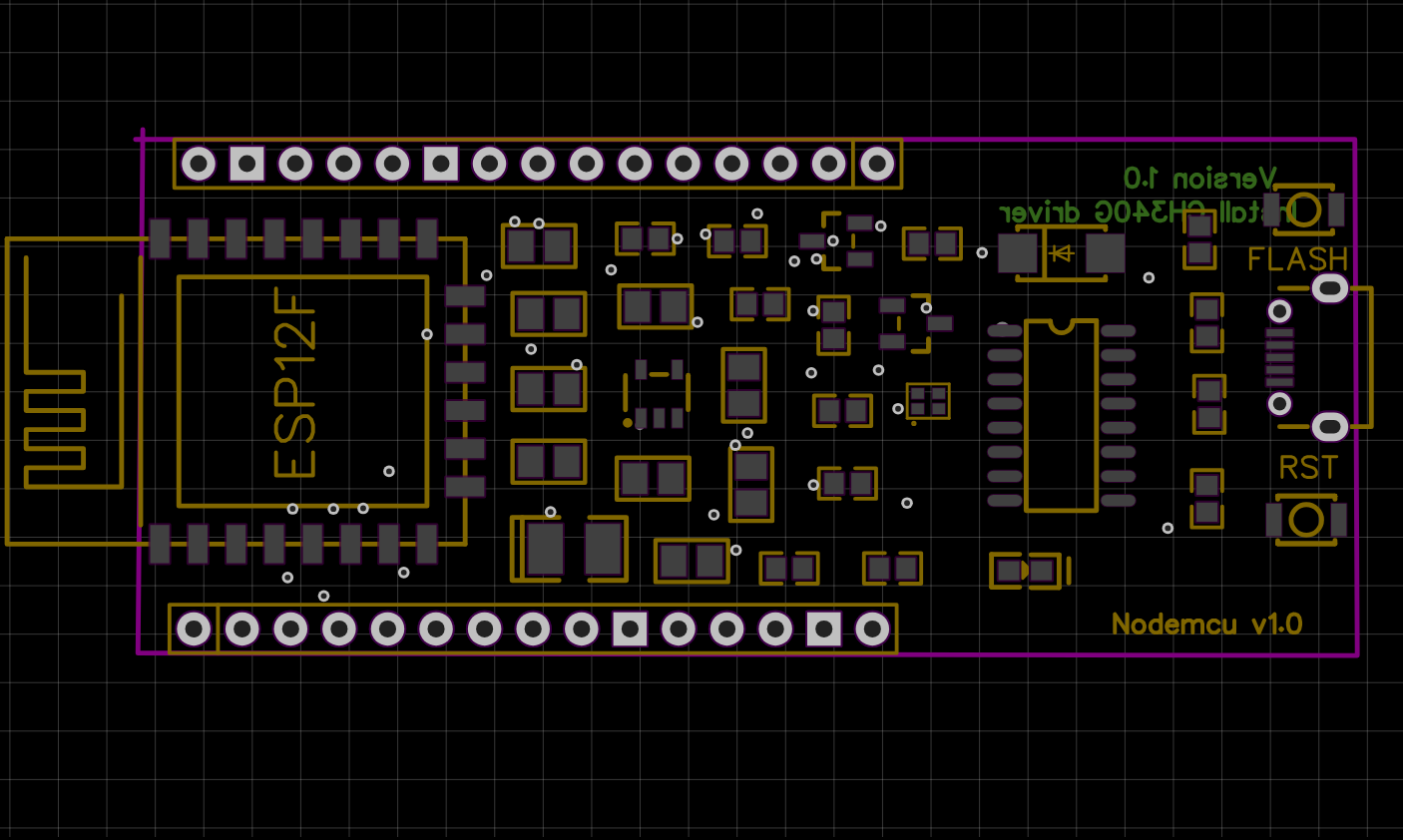Select the mirrored "Version 1.0" text
Image resolution: width=1403 pixels, height=840 pixels.
(x=1200, y=178)
